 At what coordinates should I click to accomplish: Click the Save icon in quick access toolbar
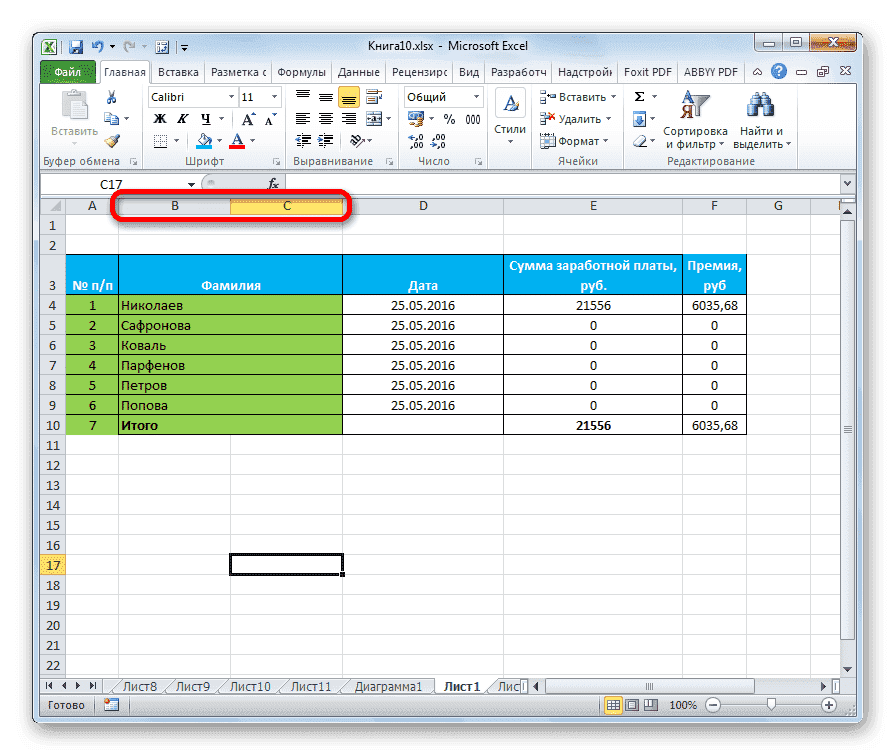[75, 46]
